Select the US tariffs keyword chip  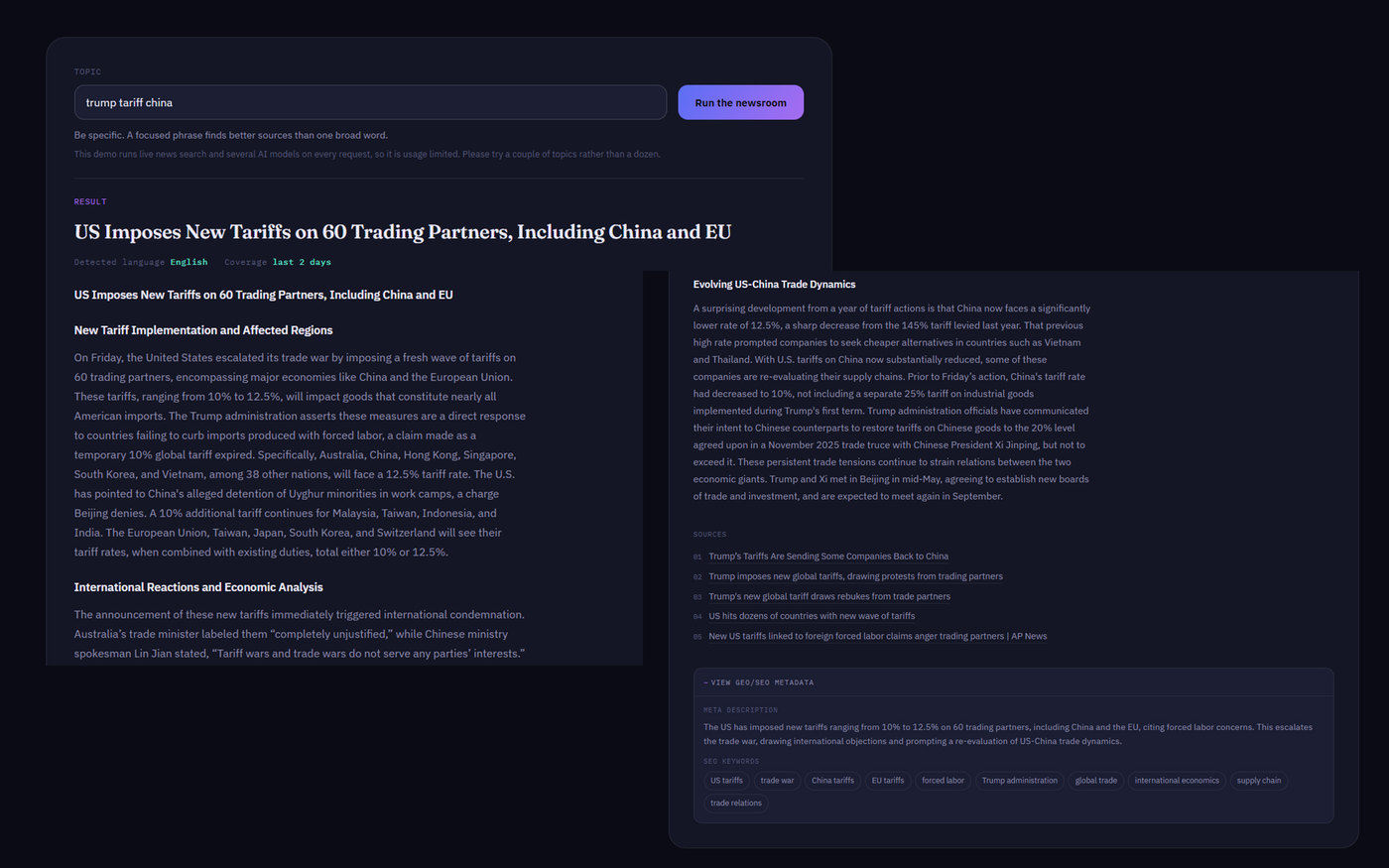(x=726, y=781)
